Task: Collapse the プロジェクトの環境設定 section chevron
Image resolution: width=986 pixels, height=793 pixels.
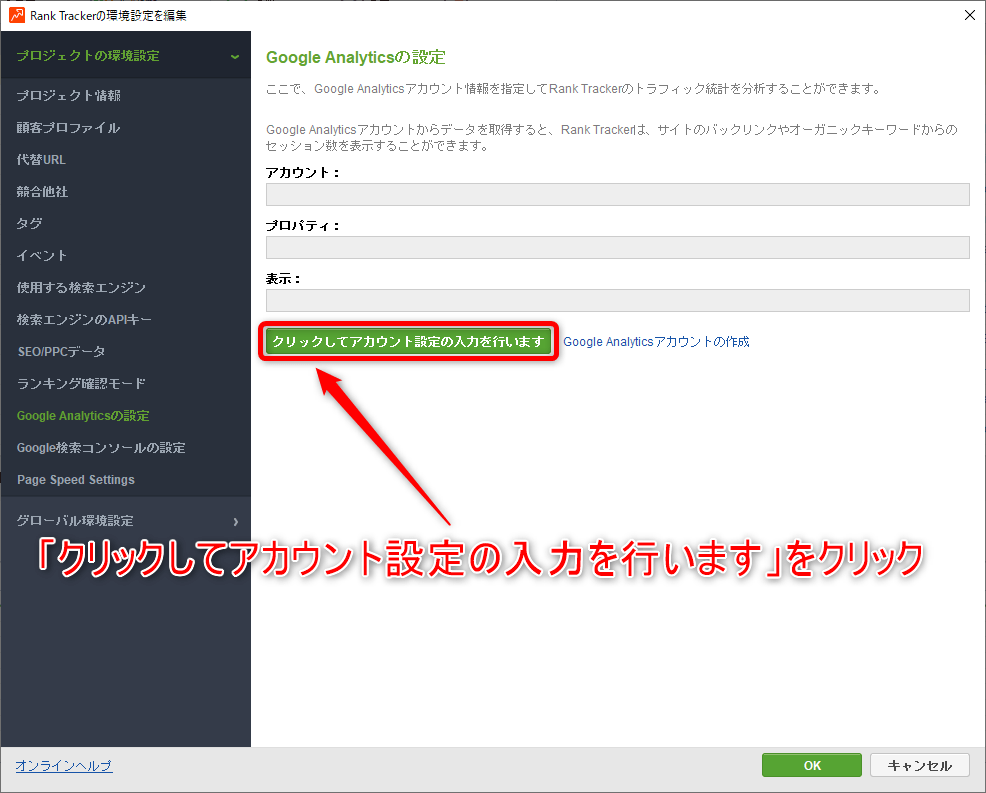Action: (235, 56)
